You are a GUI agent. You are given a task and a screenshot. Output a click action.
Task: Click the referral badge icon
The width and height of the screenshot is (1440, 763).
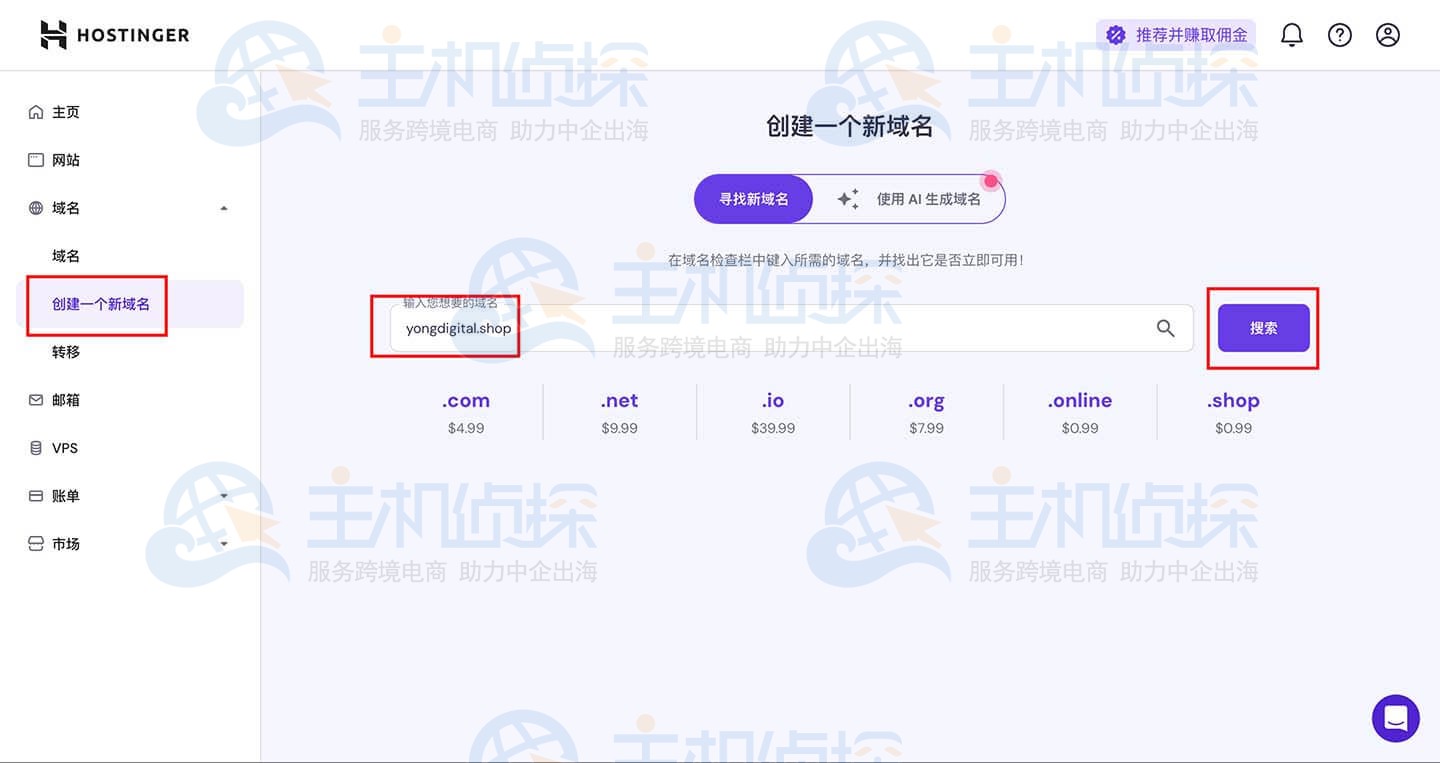[x=1116, y=35]
